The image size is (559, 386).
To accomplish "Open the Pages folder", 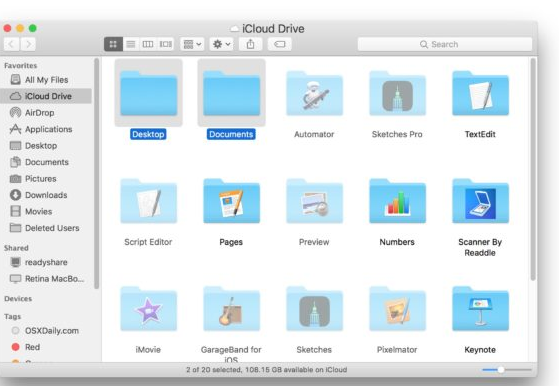I will (231, 201).
